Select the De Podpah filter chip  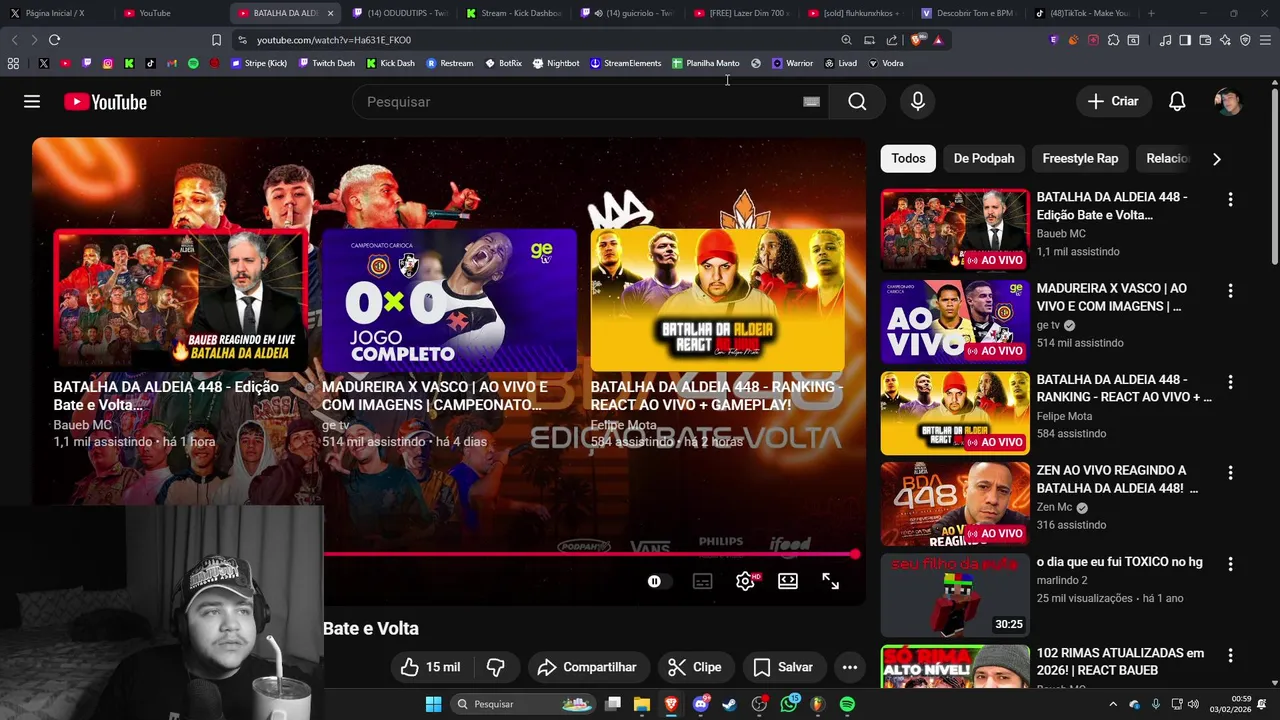point(984,158)
